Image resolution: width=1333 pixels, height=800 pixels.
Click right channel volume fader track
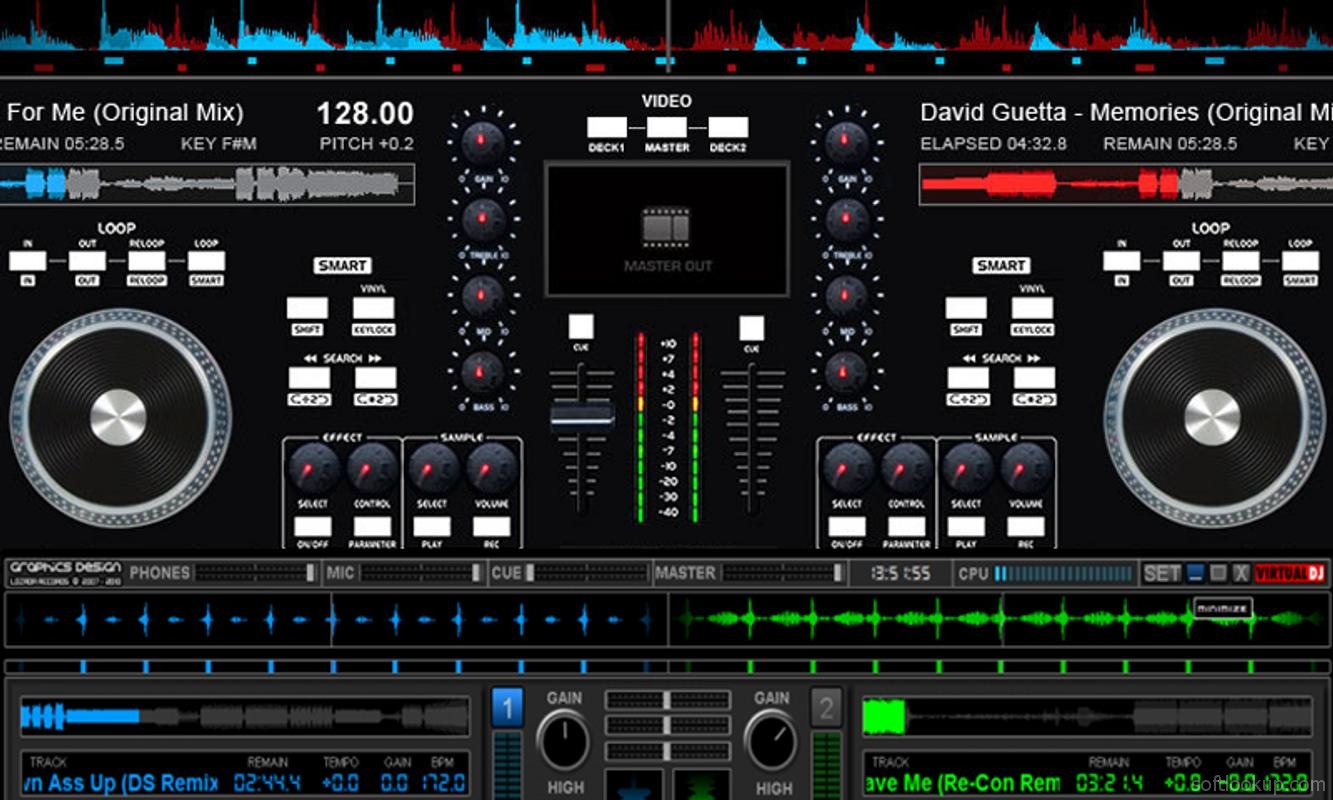[x=752, y=438]
